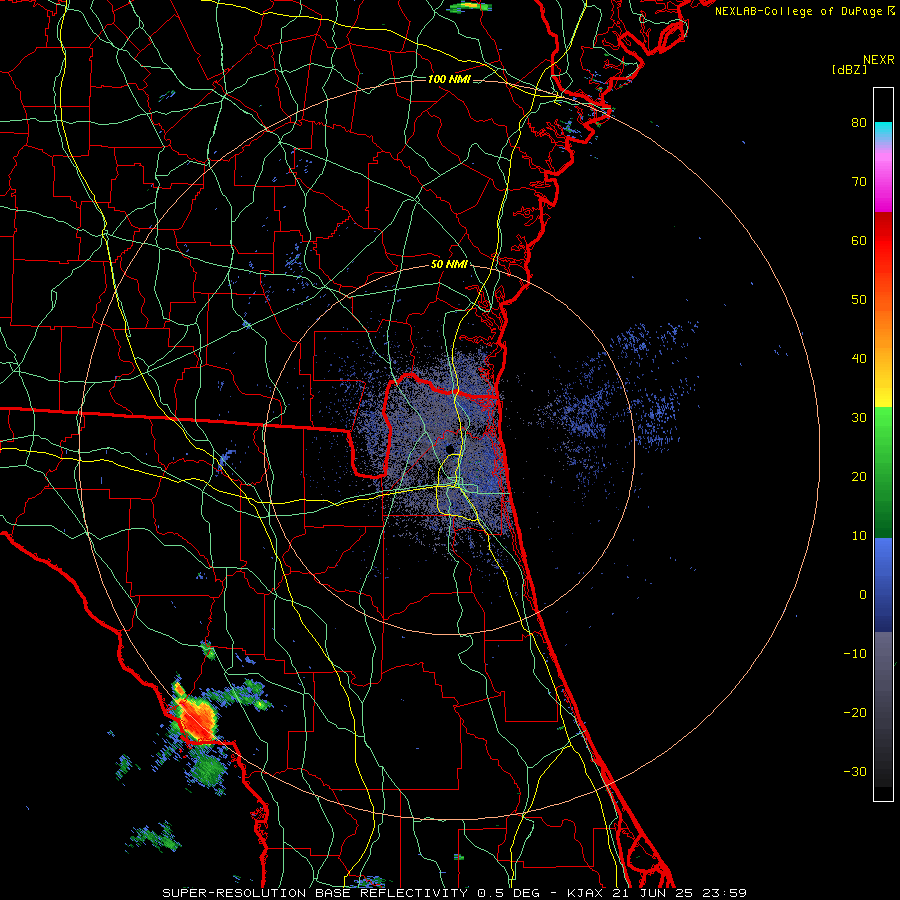The height and width of the screenshot is (900, 900).
Task: Click the 80 value on the dBZ scale
Action: tap(859, 123)
